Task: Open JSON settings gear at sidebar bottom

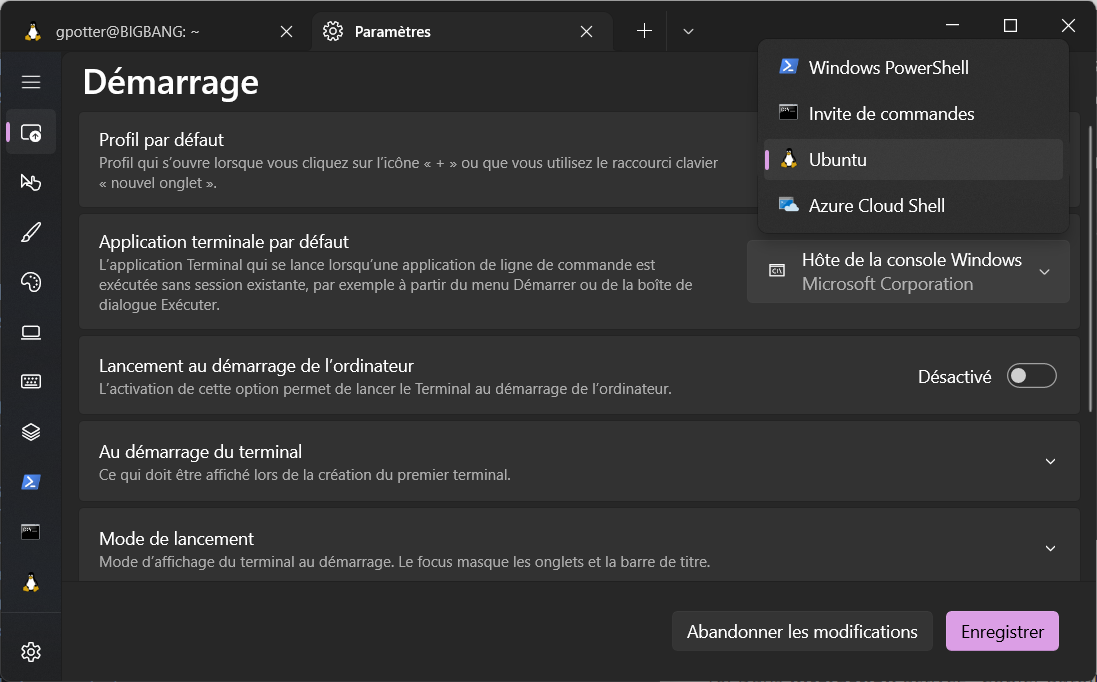Action: pos(31,652)
